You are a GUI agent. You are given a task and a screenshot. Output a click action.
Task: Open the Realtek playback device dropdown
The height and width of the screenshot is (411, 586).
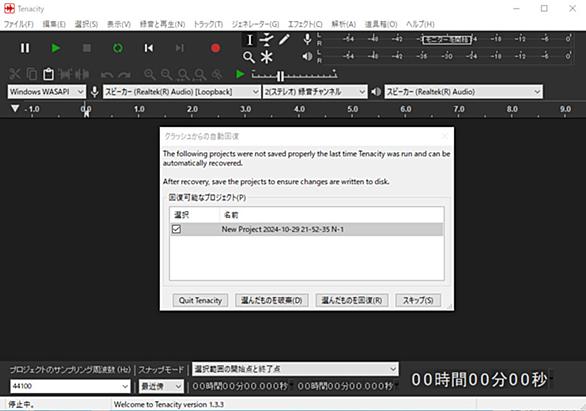pyautogui.click(x=463, y=92)
